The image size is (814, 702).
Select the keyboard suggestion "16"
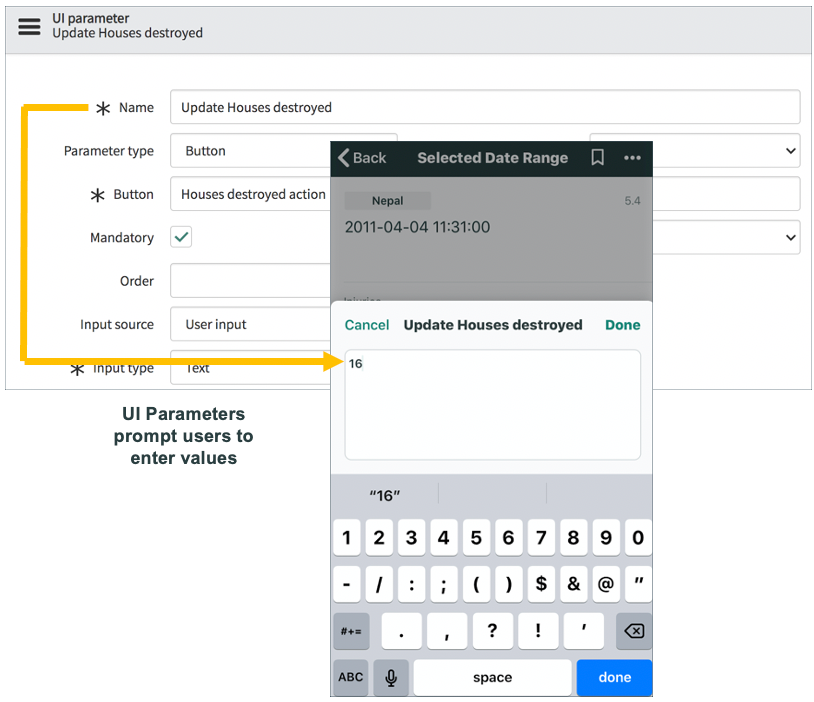tap(385, 495)
